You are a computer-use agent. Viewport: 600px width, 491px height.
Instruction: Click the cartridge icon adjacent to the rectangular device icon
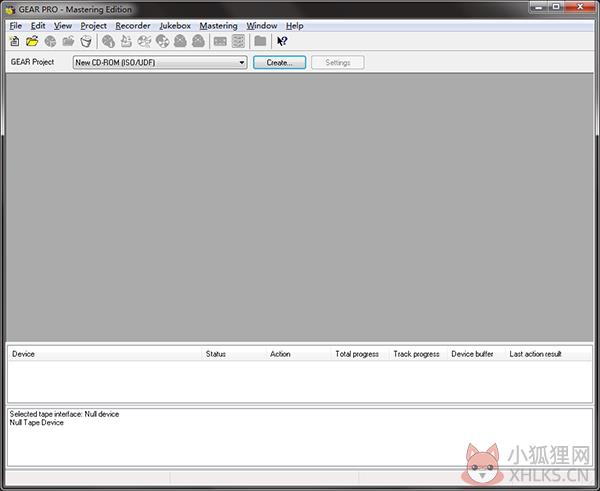pos(198,41)
